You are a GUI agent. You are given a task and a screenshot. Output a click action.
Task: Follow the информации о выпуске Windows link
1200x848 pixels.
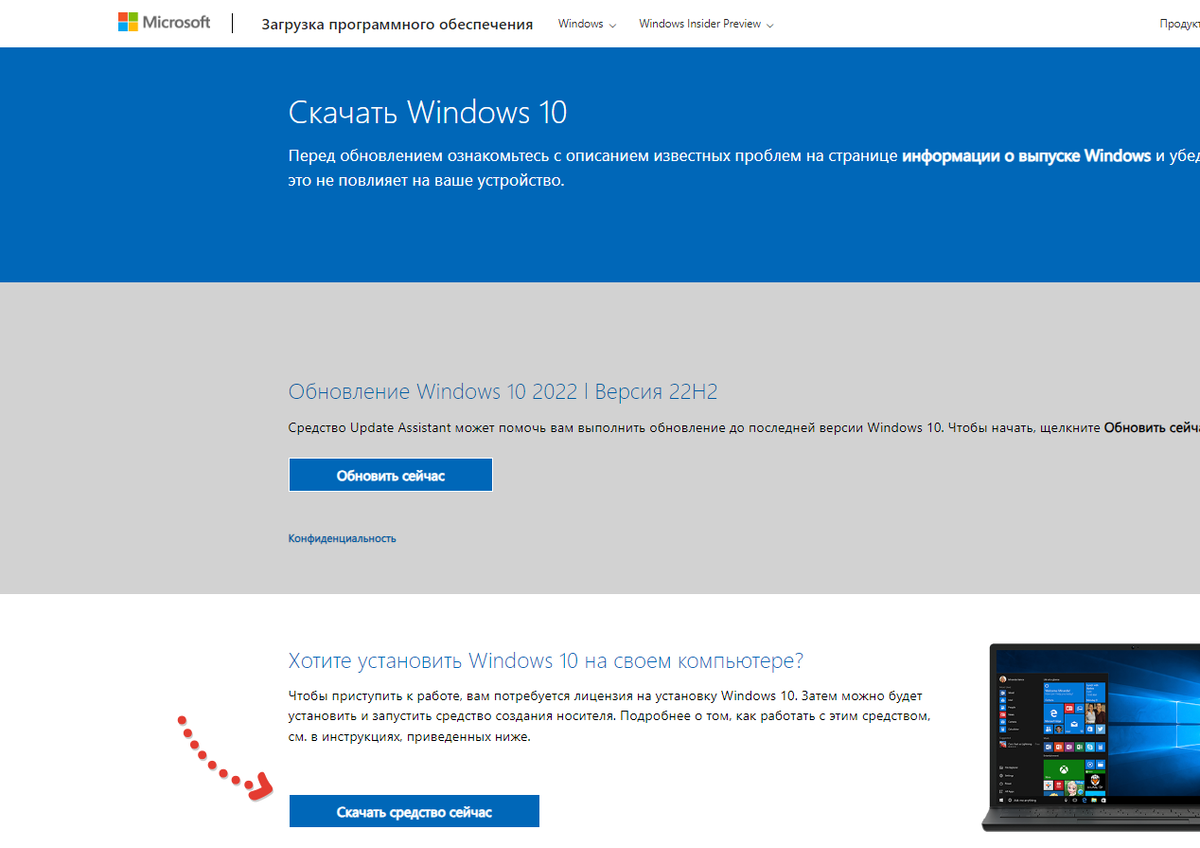1026,156
